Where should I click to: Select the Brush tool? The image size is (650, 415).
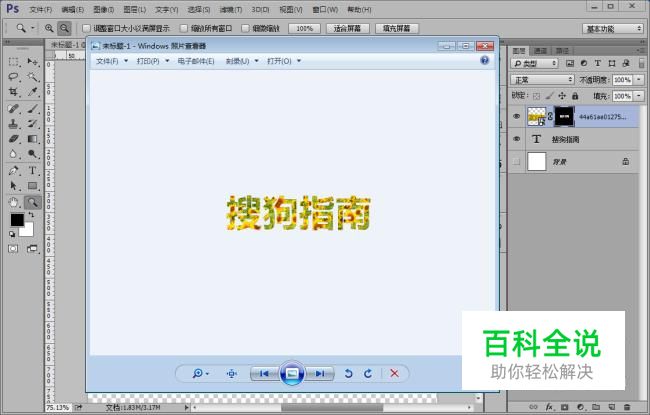click(x=32, y=109)
